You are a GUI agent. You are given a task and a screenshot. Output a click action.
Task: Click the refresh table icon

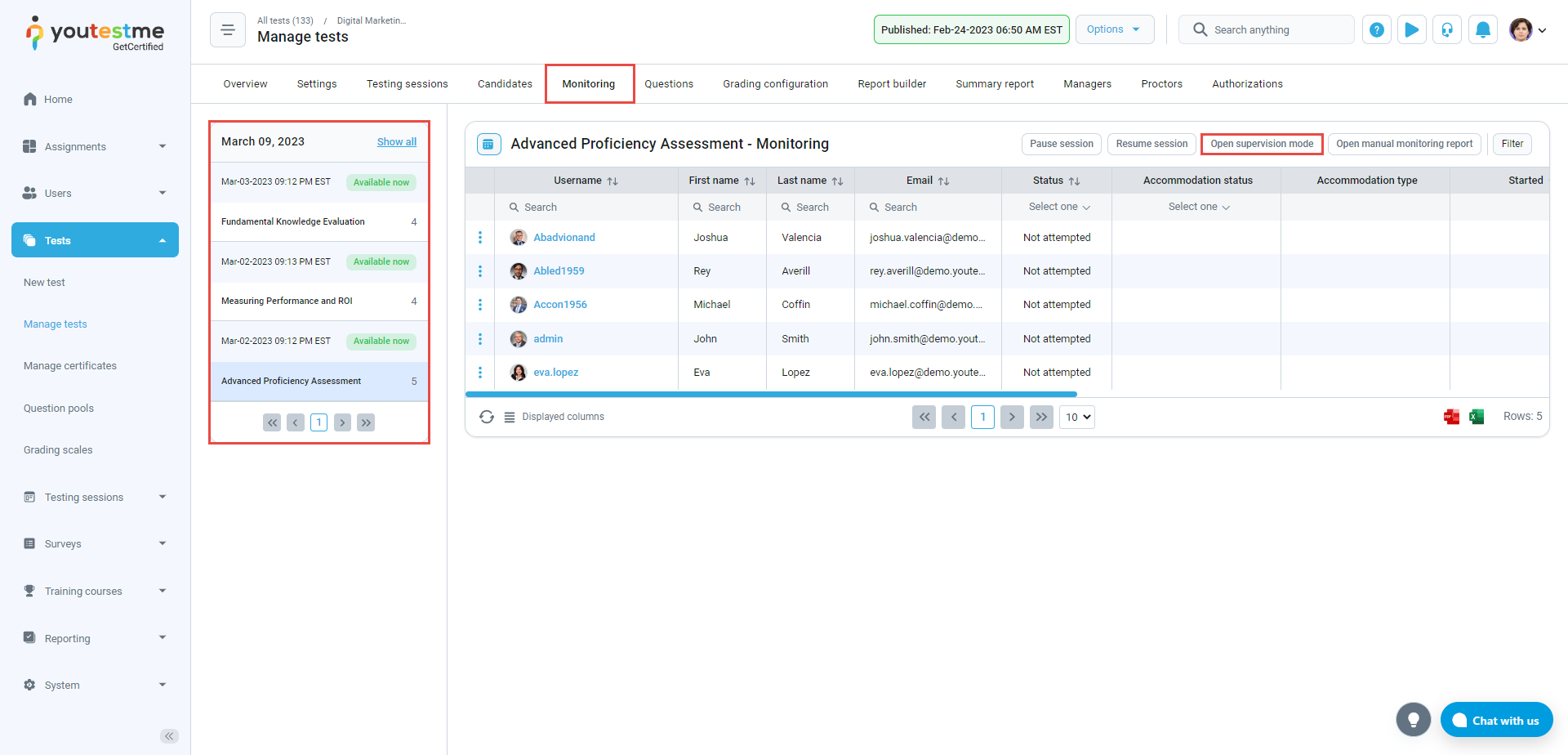(487, 417)
